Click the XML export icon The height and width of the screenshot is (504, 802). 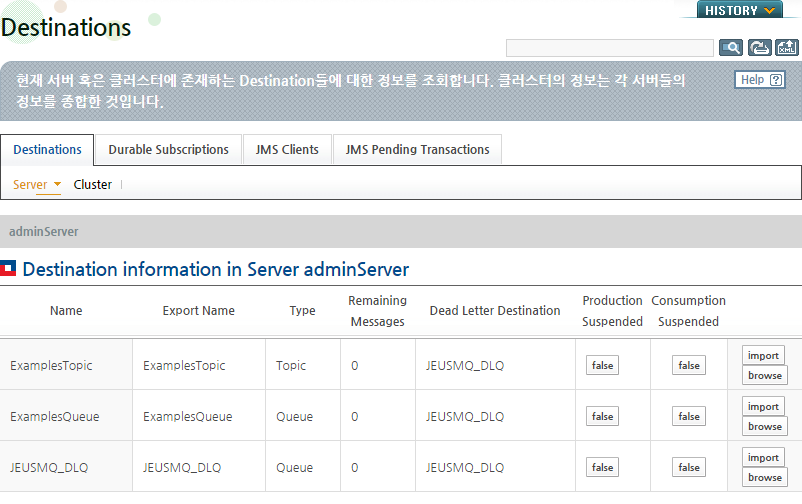pos(786,48)
